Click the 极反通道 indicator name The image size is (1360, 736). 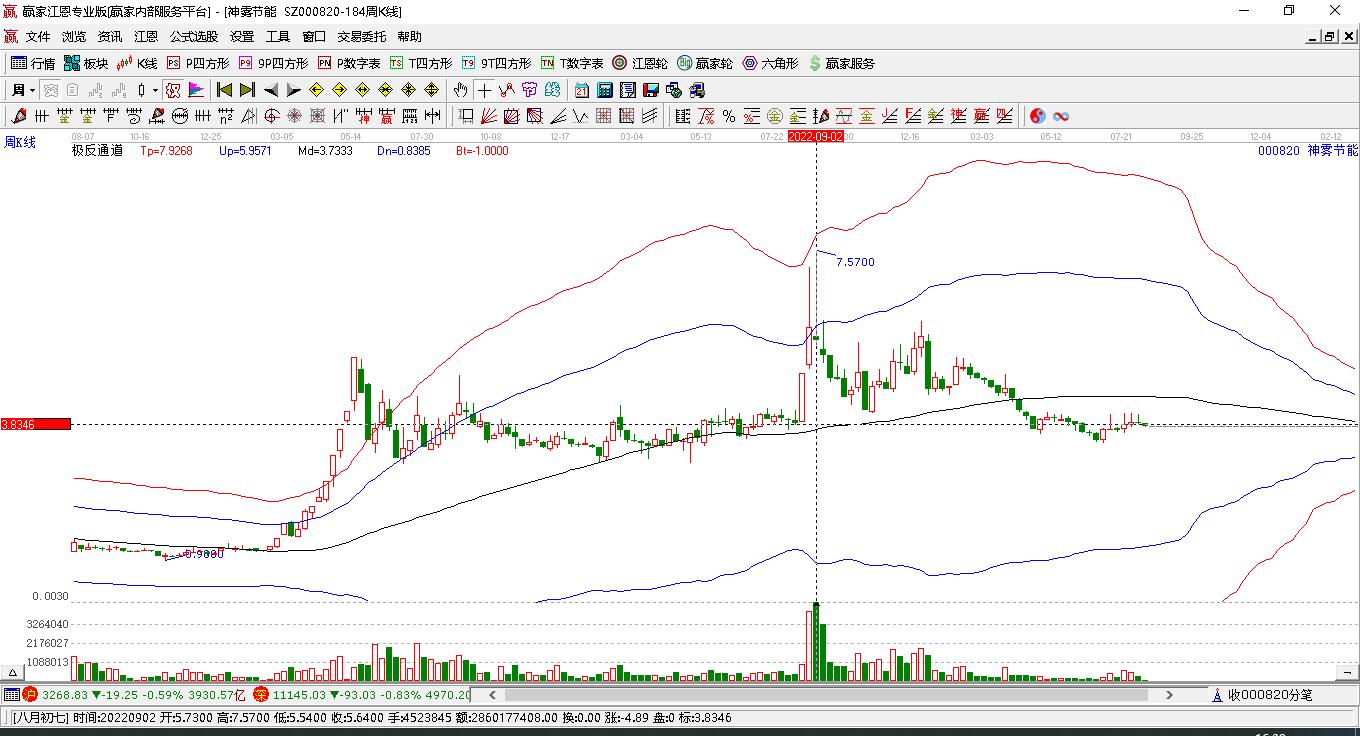[x=97, y=151]
